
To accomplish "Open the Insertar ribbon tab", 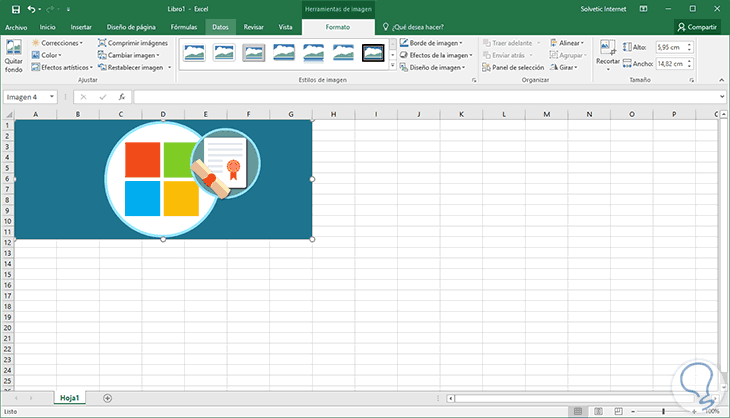I will [x=81, y=27].
